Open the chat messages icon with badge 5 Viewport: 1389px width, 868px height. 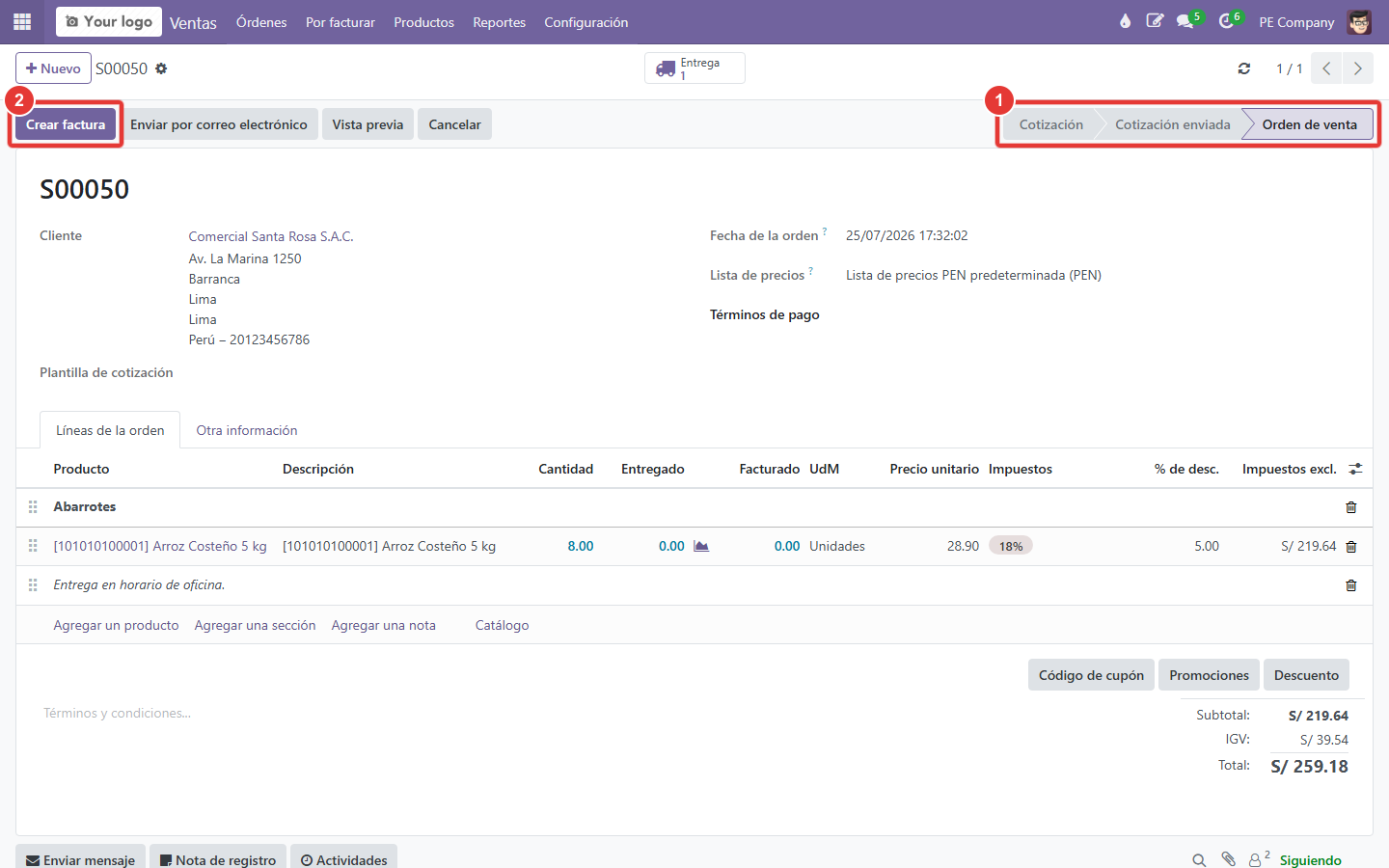click(x=1186, y=21)
